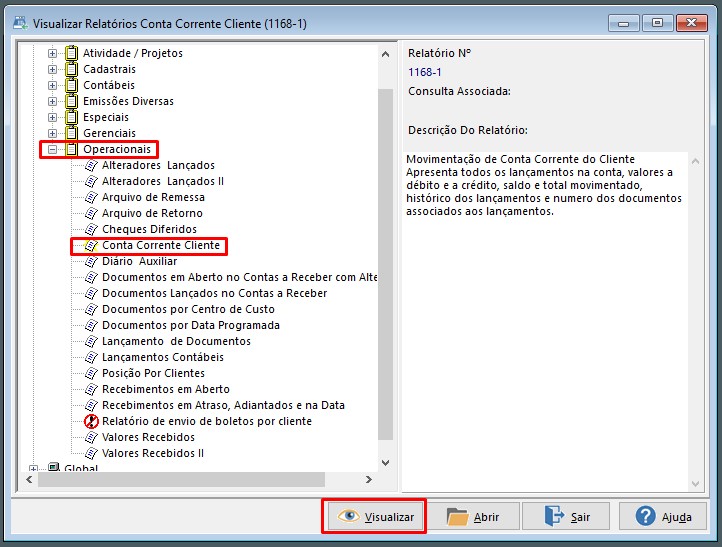Screen dimensions: 722x547
Task: Click the report number 1168-1
Action: (425, 72)
